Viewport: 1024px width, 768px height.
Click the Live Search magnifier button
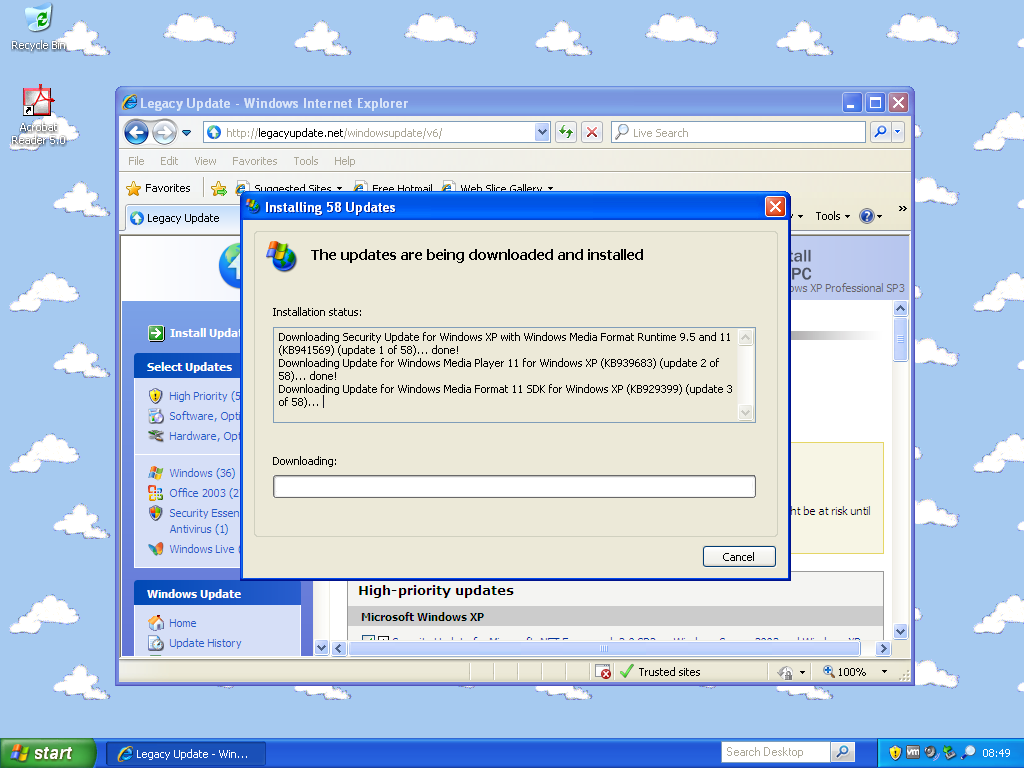click(x=880, y=133)
